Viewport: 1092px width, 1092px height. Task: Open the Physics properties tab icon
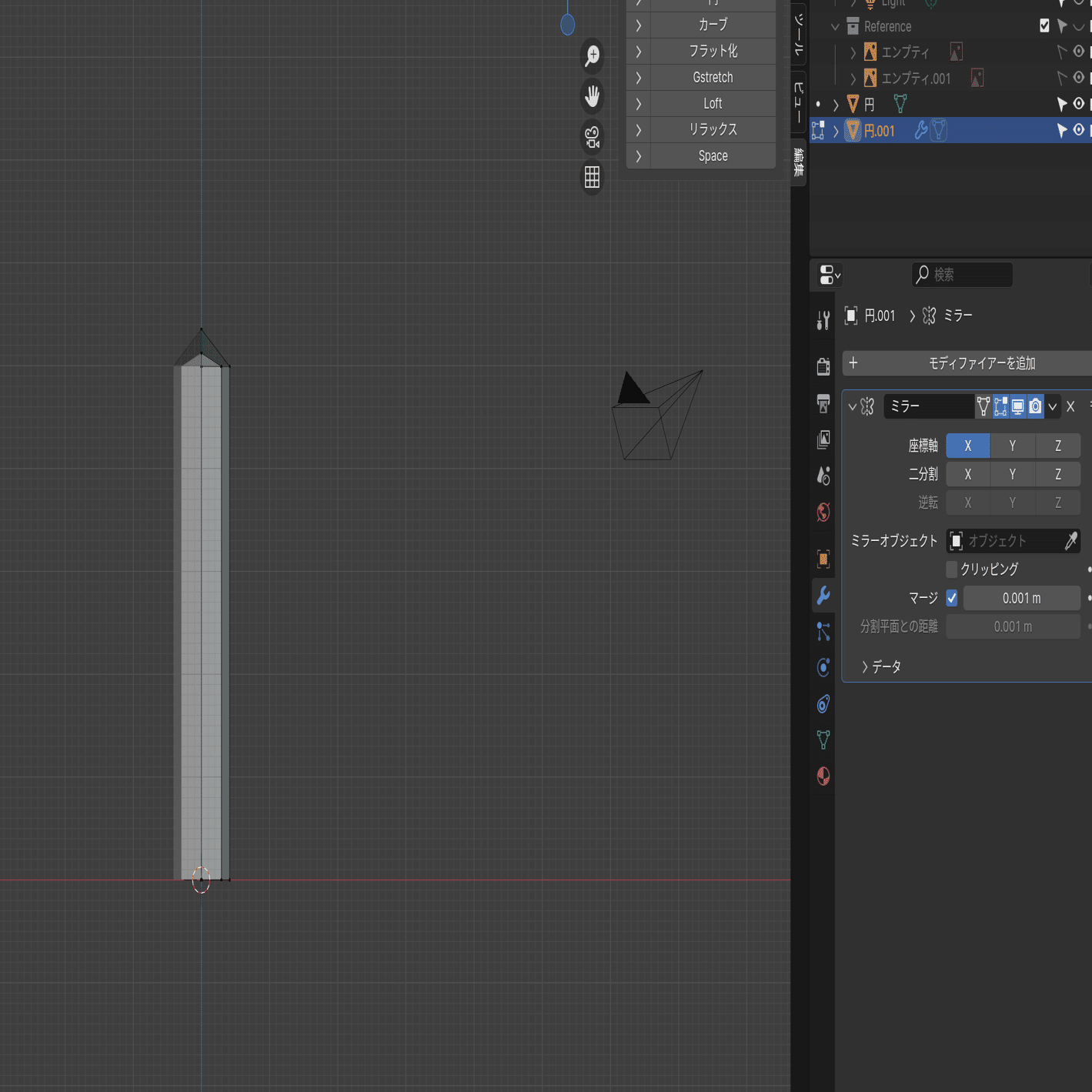823,667
